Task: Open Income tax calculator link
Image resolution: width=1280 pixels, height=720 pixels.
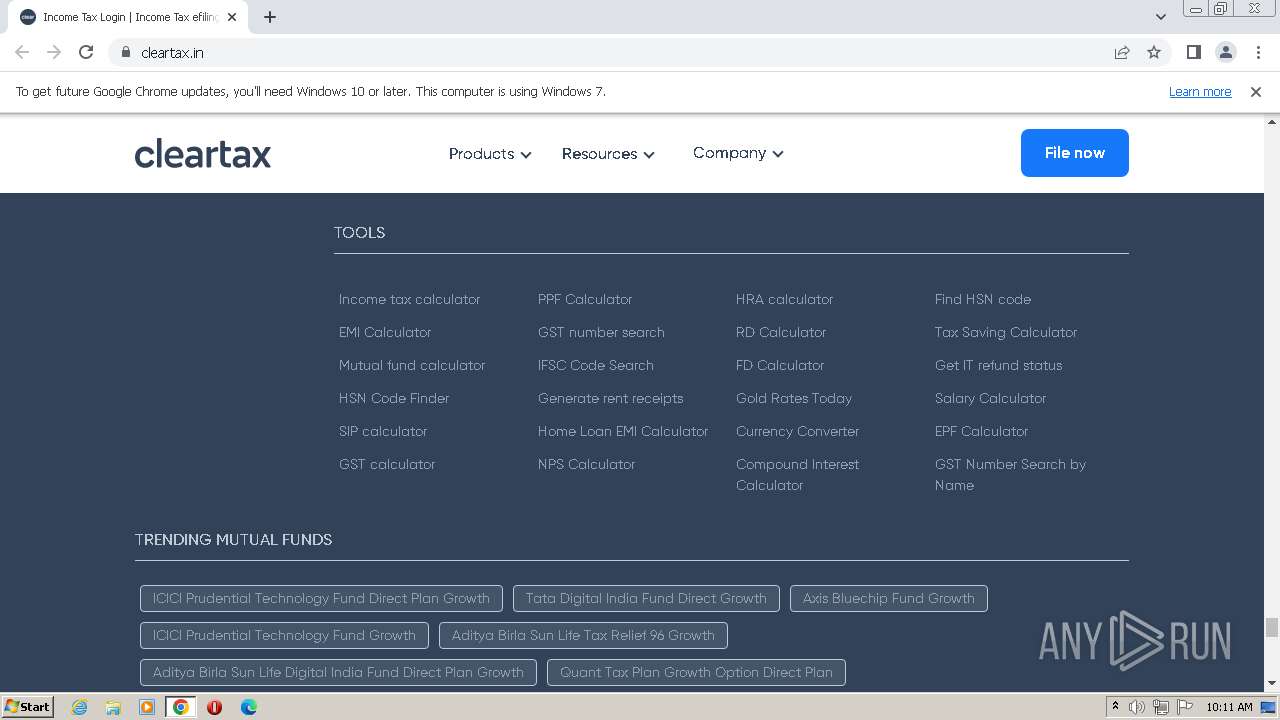Action: tap(409, 299)
